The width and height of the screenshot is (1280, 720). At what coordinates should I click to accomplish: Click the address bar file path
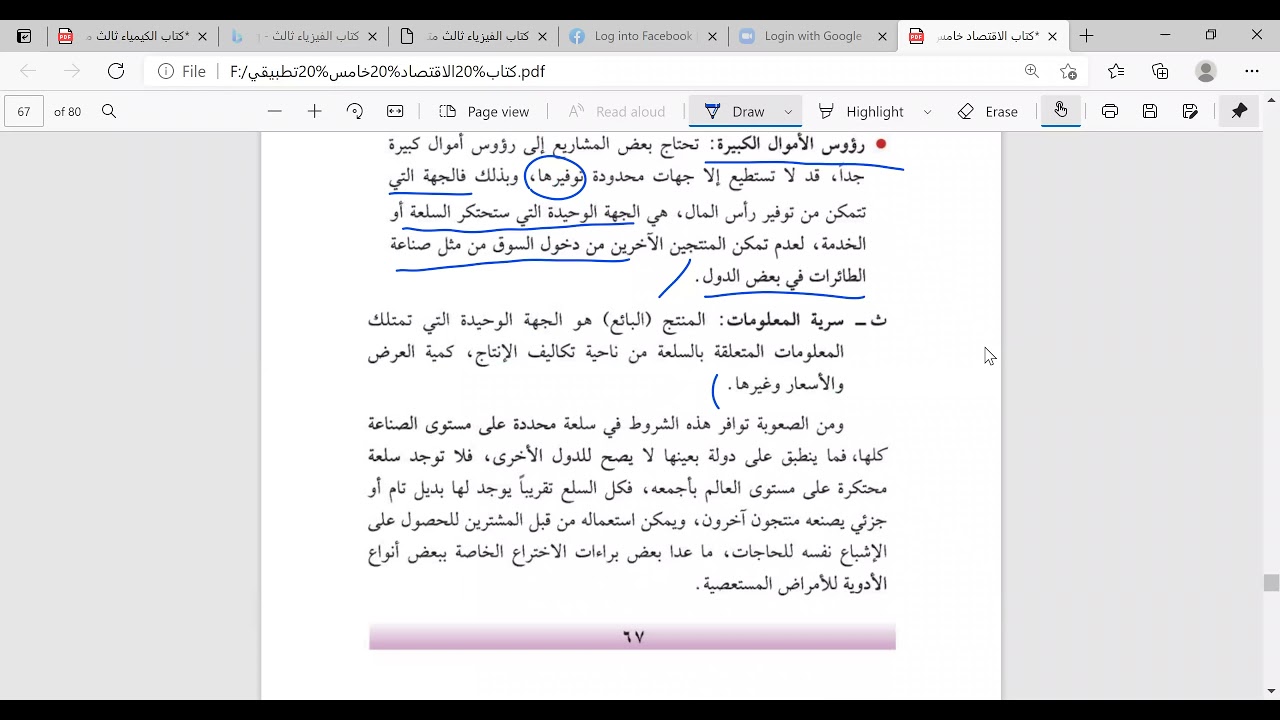point(388,72)
